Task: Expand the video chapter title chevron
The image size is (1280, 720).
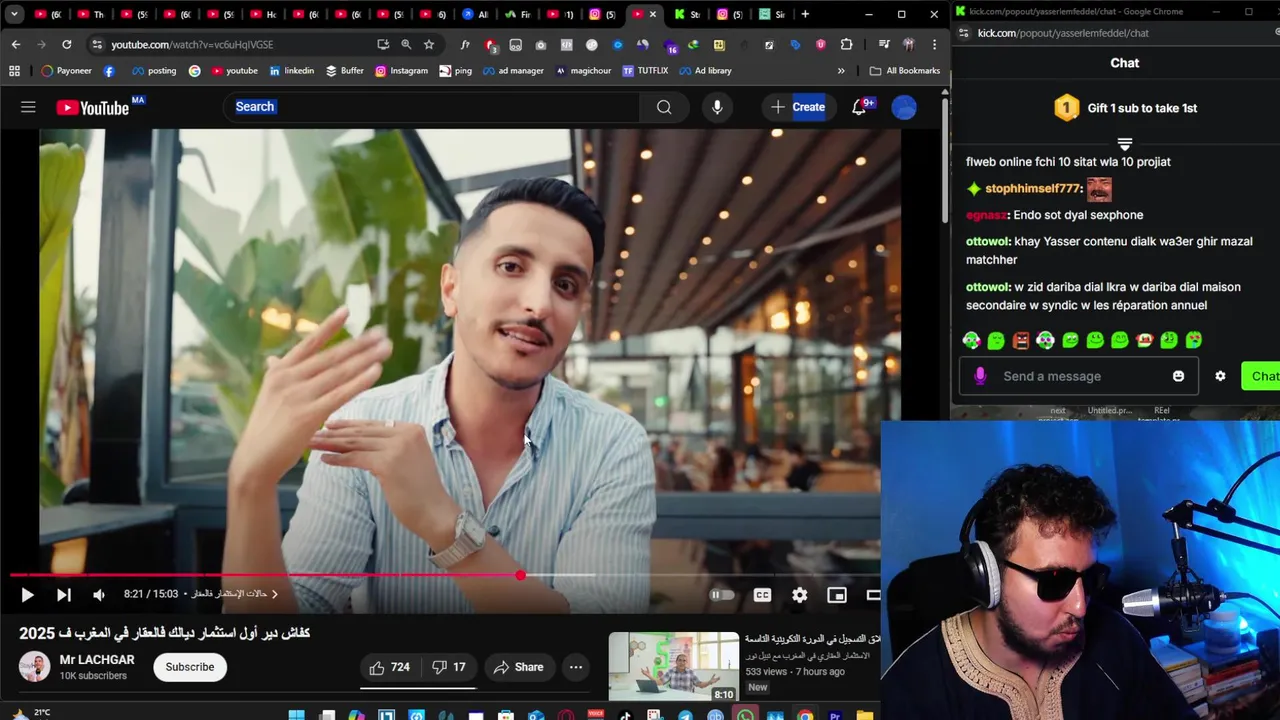Action: [274, 594]
